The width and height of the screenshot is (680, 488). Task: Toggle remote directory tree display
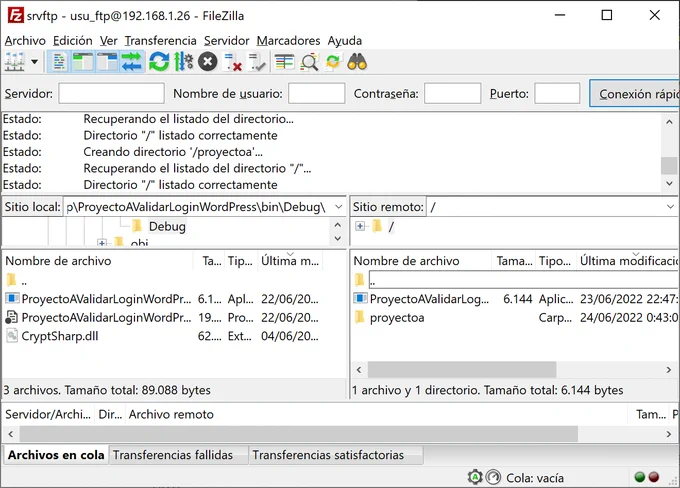(107, 62)
